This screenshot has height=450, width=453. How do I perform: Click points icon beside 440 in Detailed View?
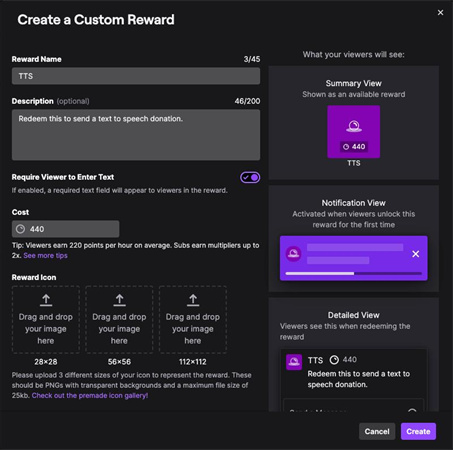pos(334,360)
